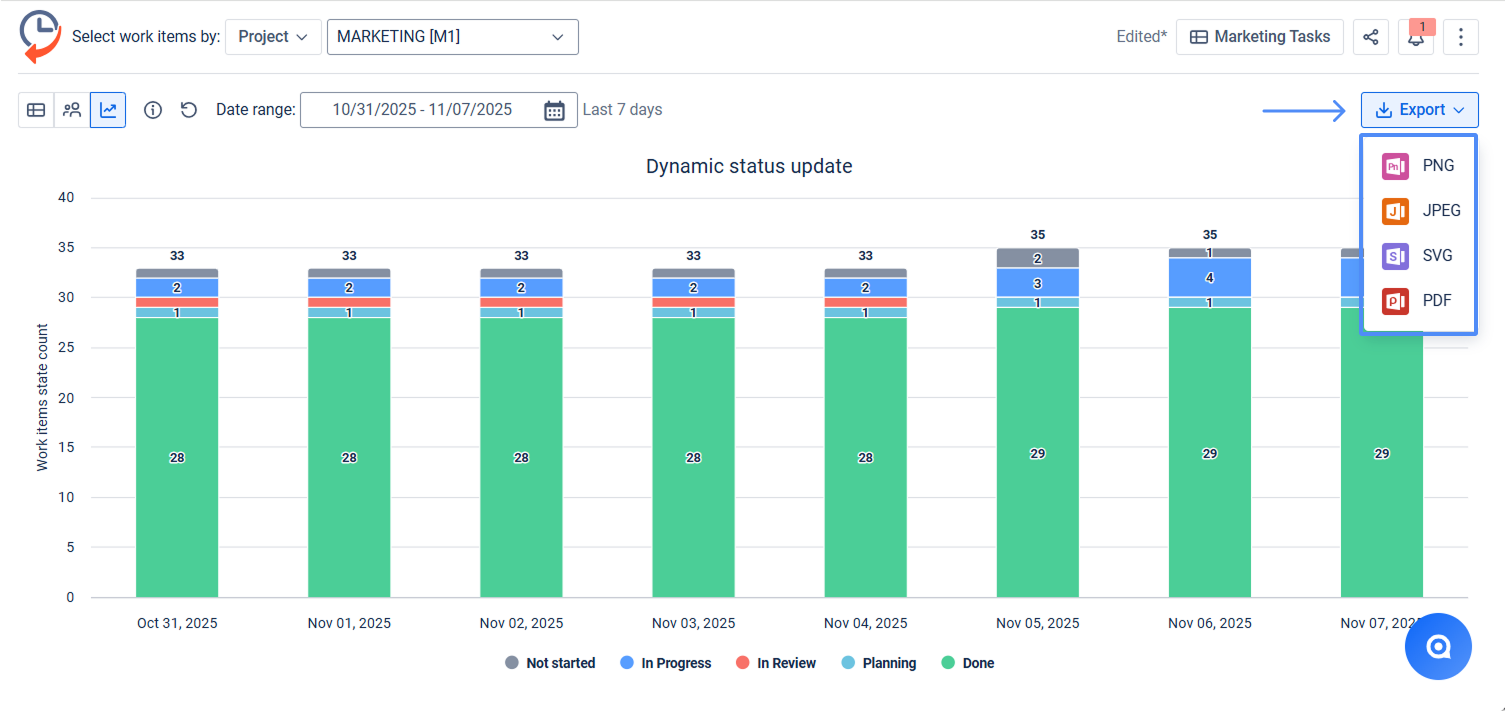Viewport: 1505px width, 711px height.
Task: Open the notifications bell icon
Action: [1416, 37]
